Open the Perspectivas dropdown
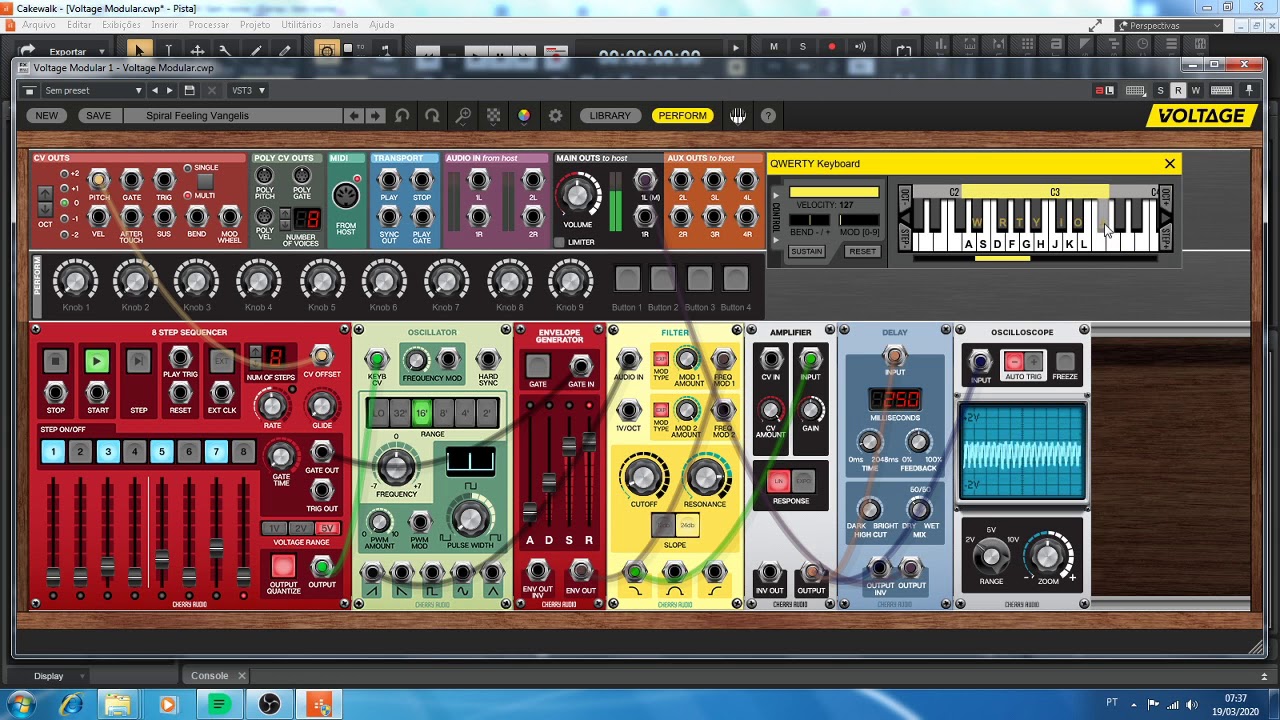1280x720 pixels. 1170,26
